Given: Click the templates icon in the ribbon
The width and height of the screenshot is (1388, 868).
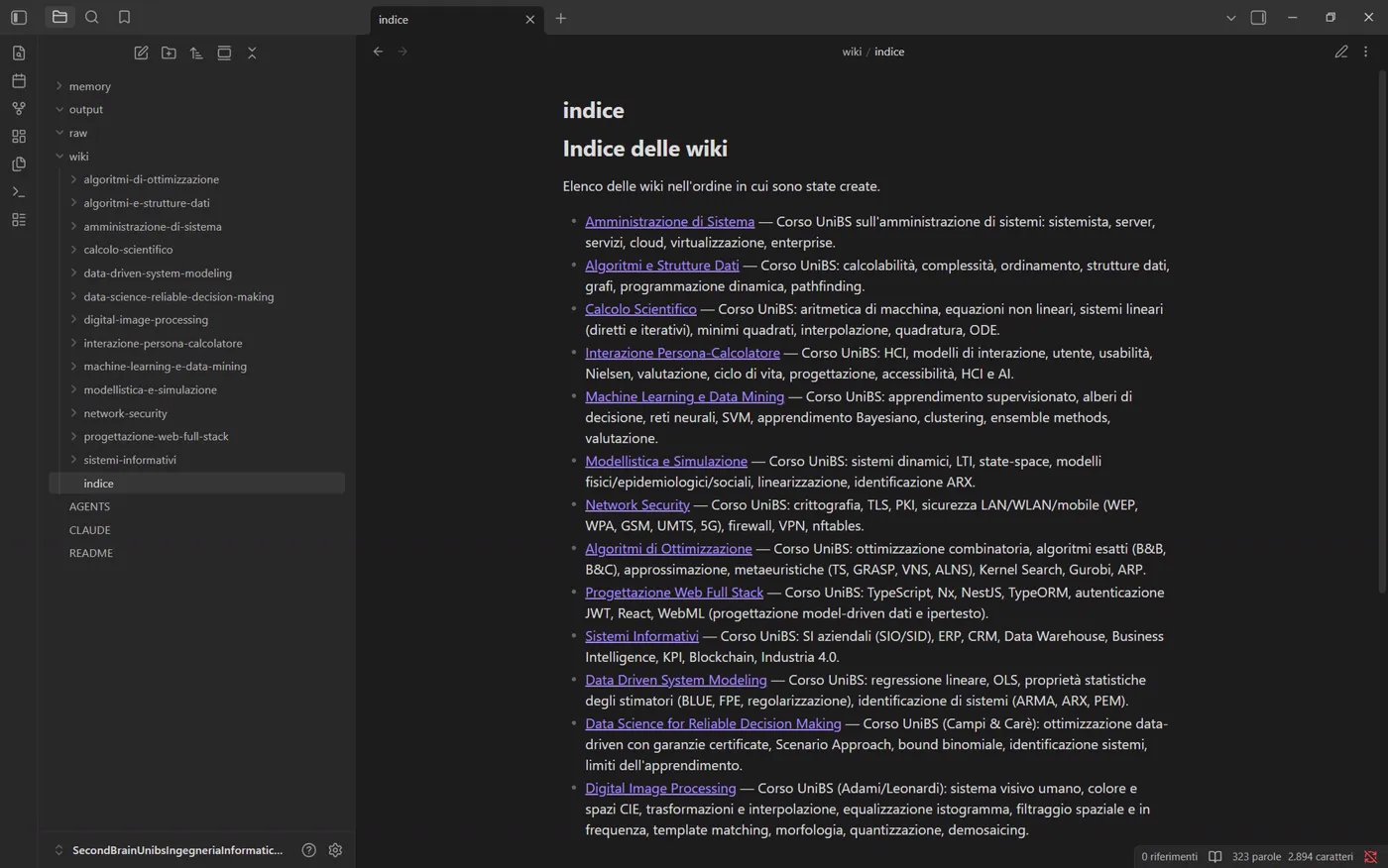Looking at the screenshot, I should 19,163.
